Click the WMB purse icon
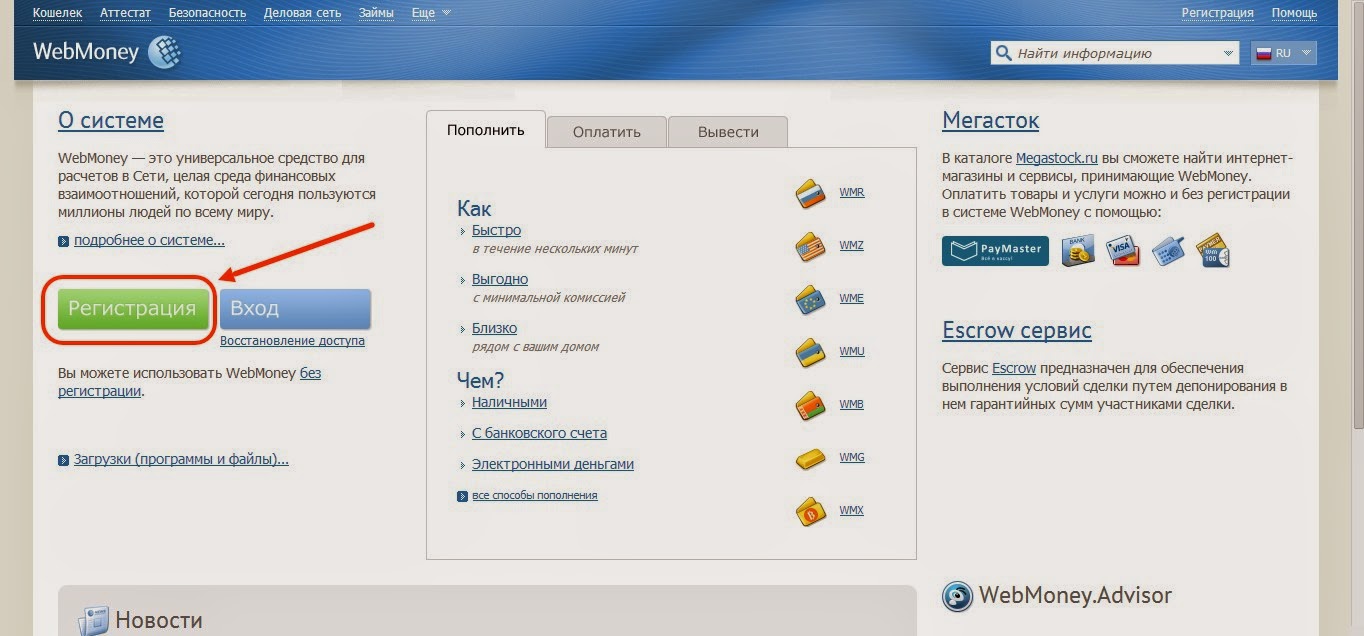This screenshot has width=1364, height=636. click(810, 405)
